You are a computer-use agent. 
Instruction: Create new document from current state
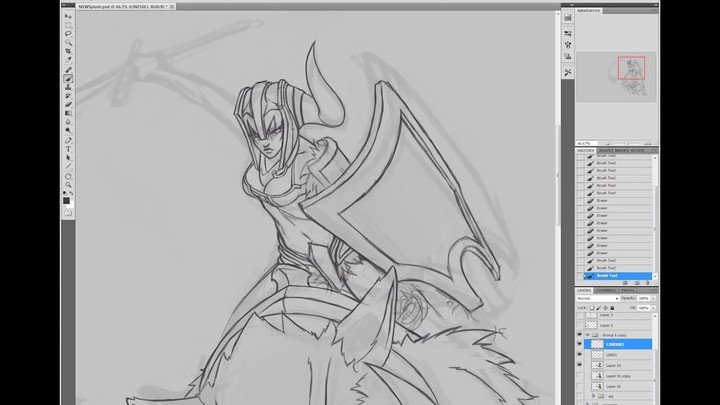tap(625, 283)
